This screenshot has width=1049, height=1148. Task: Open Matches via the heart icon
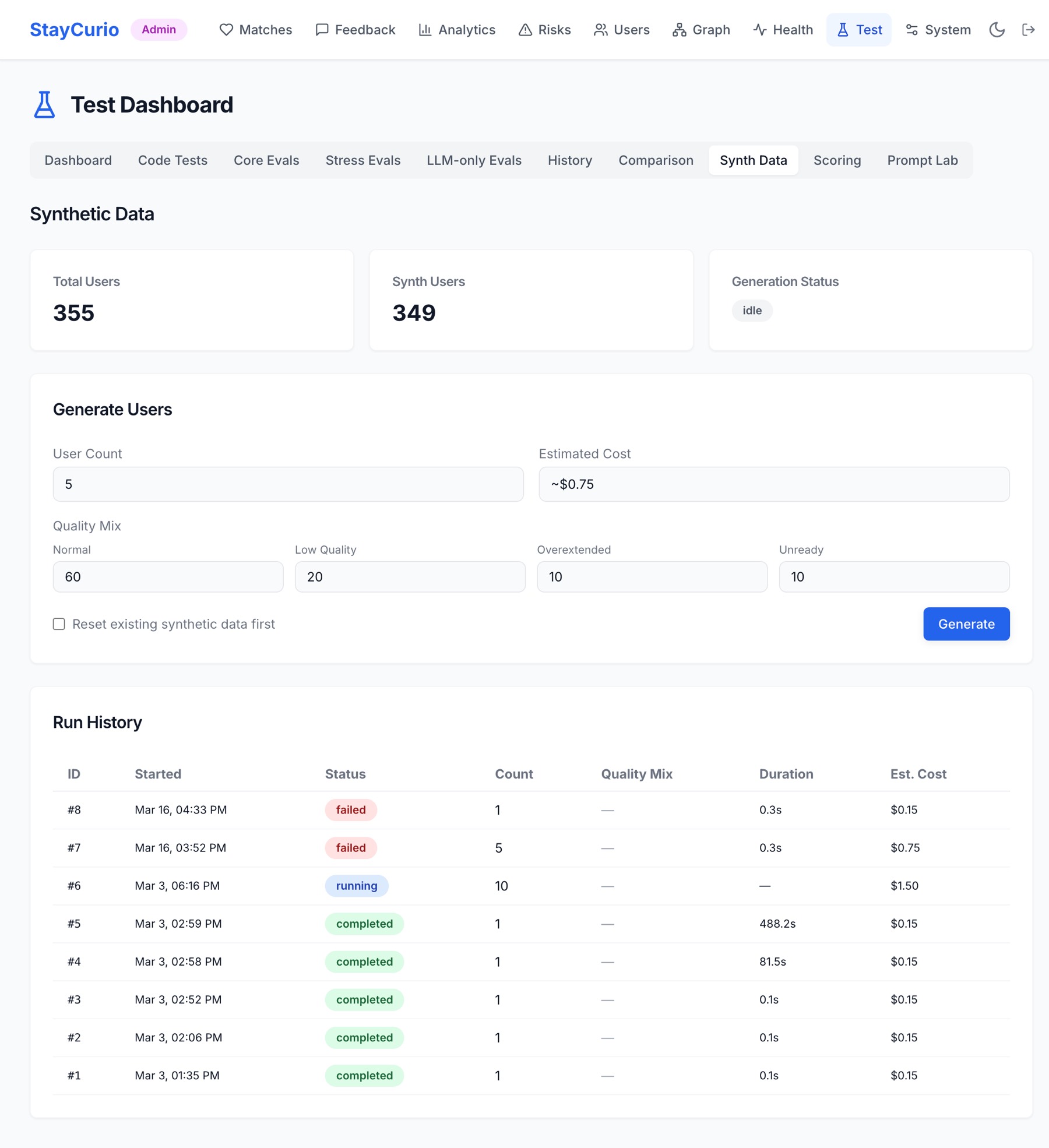pyautogui.click(x=226, y=30)
